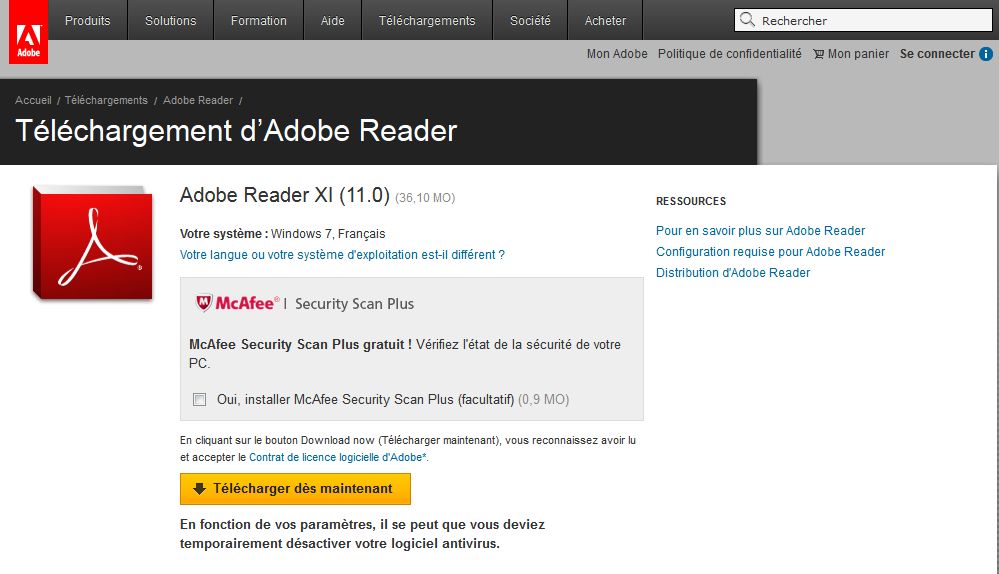Click the search magnifier icon
999x574 pixels.
[x=747, y=20]
